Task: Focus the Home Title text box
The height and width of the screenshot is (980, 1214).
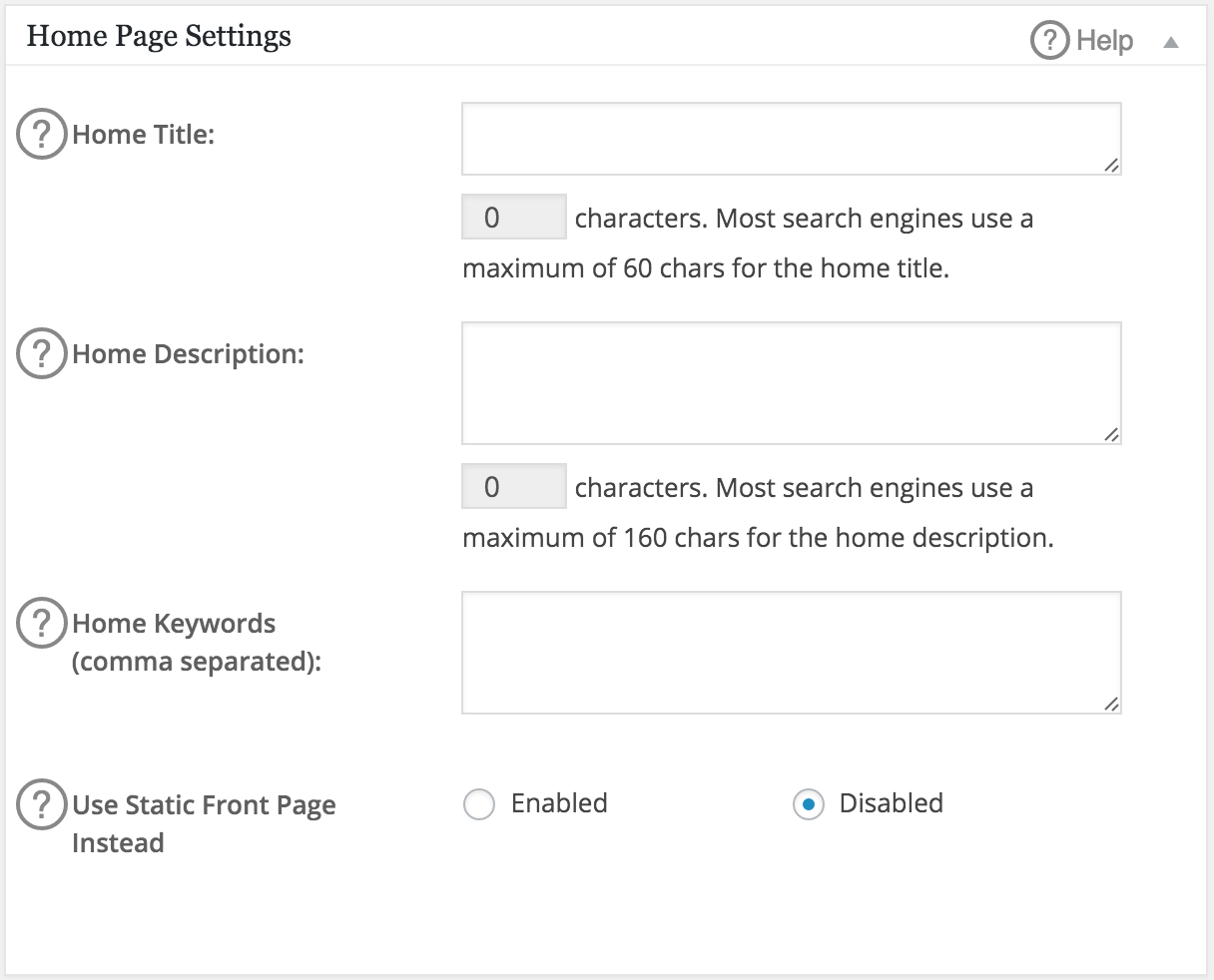Action: point(791,139)
